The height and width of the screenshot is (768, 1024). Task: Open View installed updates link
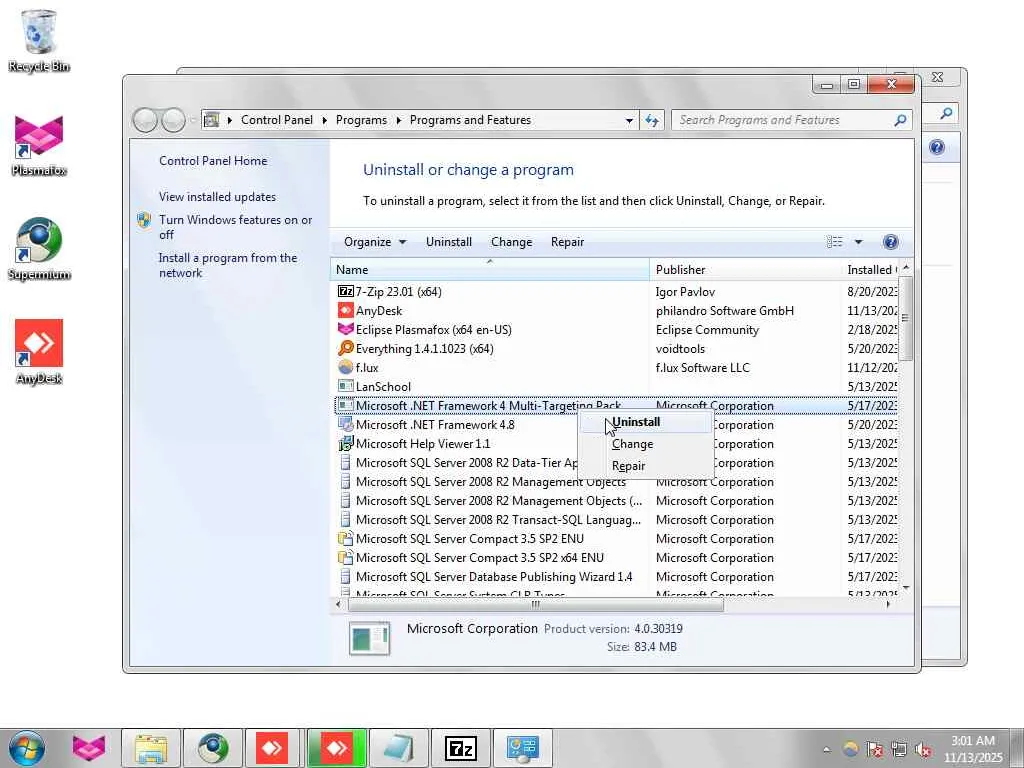point(217,197)
